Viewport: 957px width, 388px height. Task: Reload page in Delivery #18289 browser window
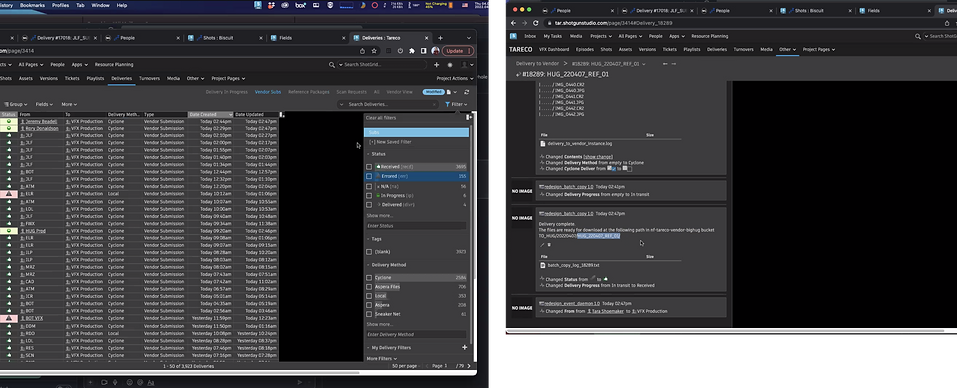[535, 23]
